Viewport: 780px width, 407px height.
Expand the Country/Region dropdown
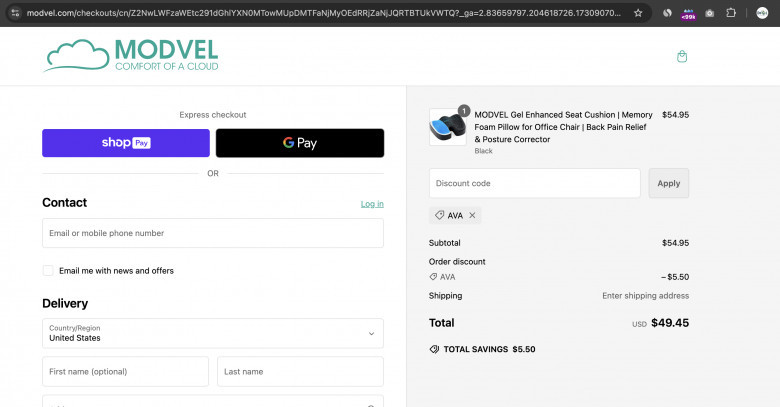[x=213, y=333]
